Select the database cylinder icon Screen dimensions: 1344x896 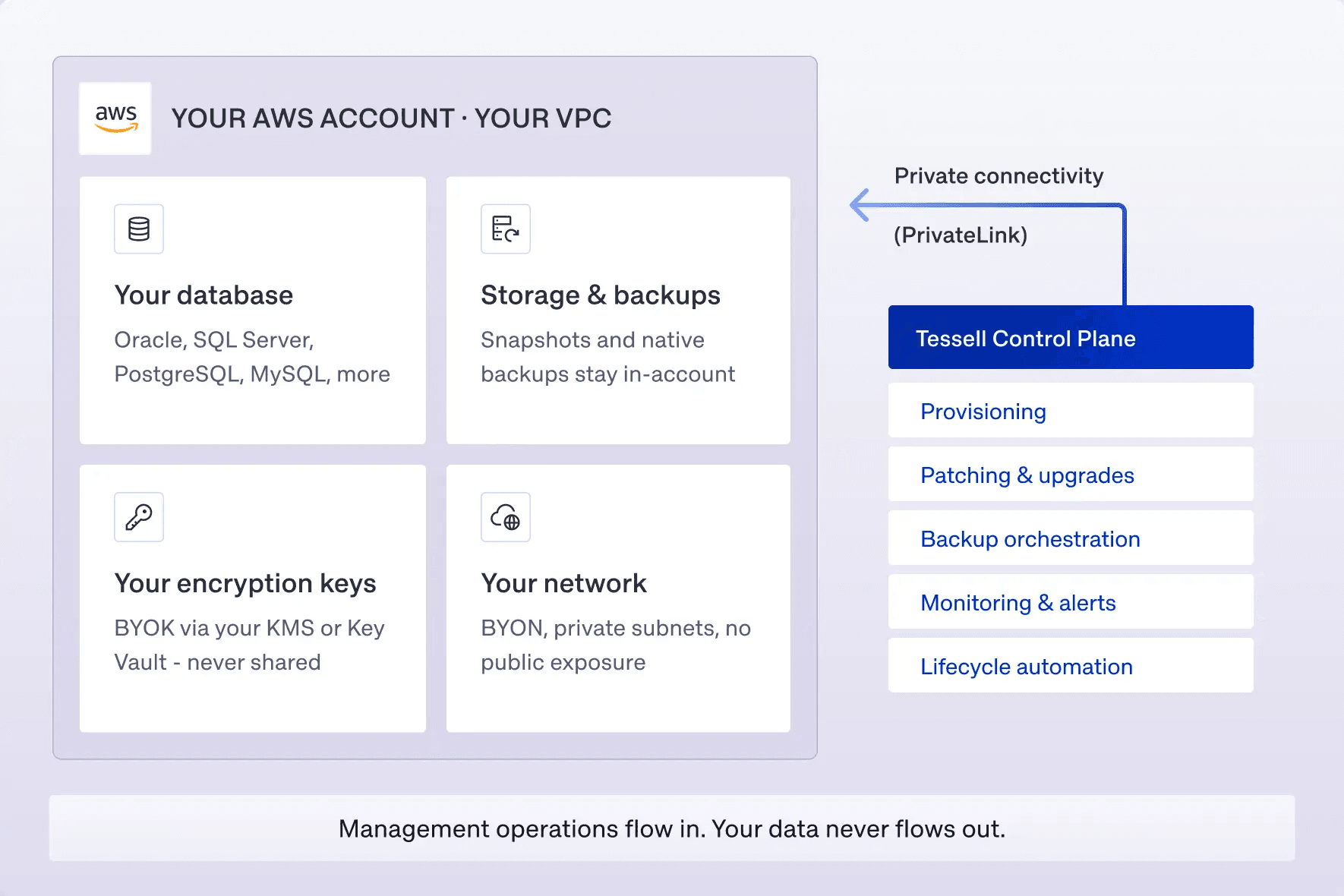click(x=139, y=229)
